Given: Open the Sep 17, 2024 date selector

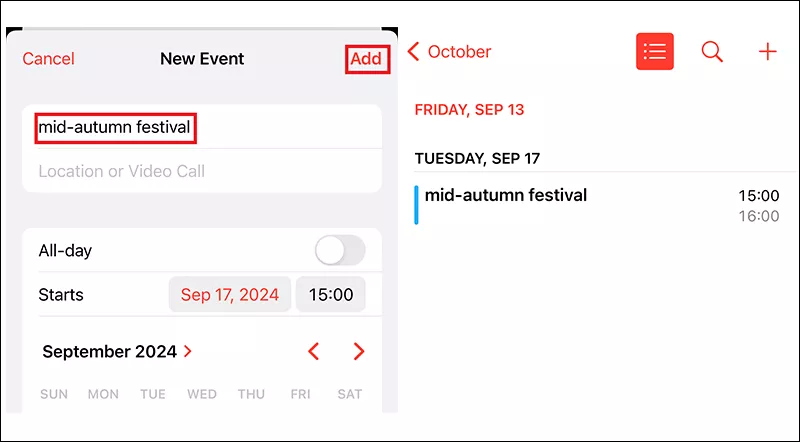Looking at the screenshot, I should coord(230,295).
